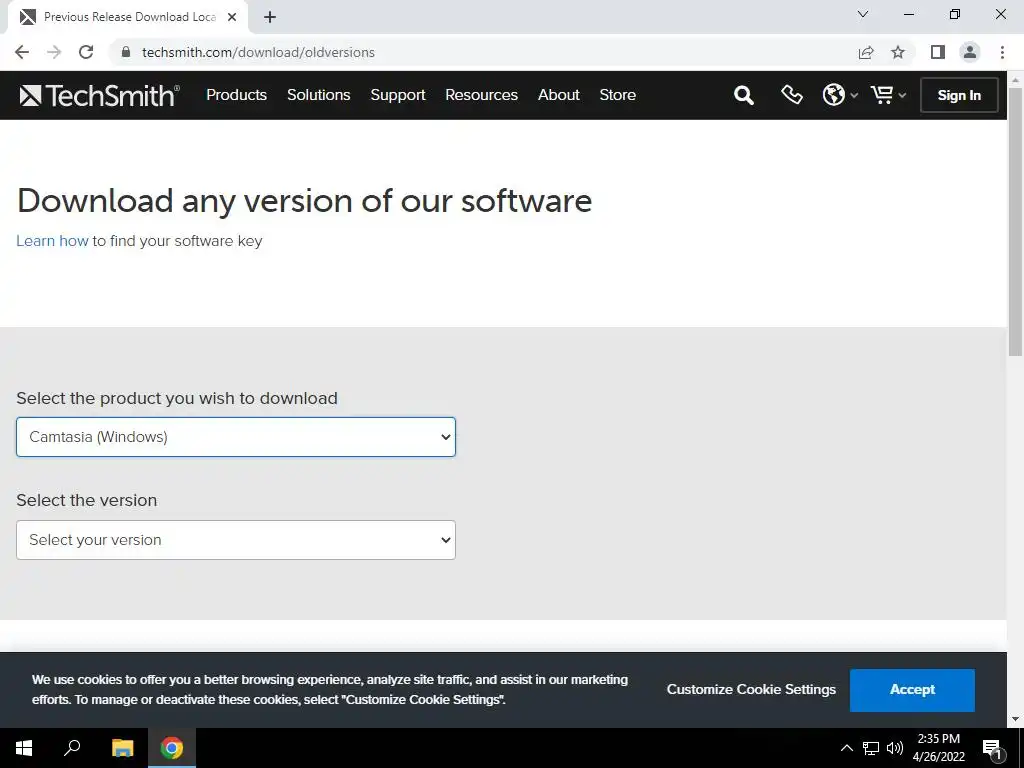The image size is (1024, 768).
Task: Click the page vertical scrollbar thumb
Action: point(1015,222)
